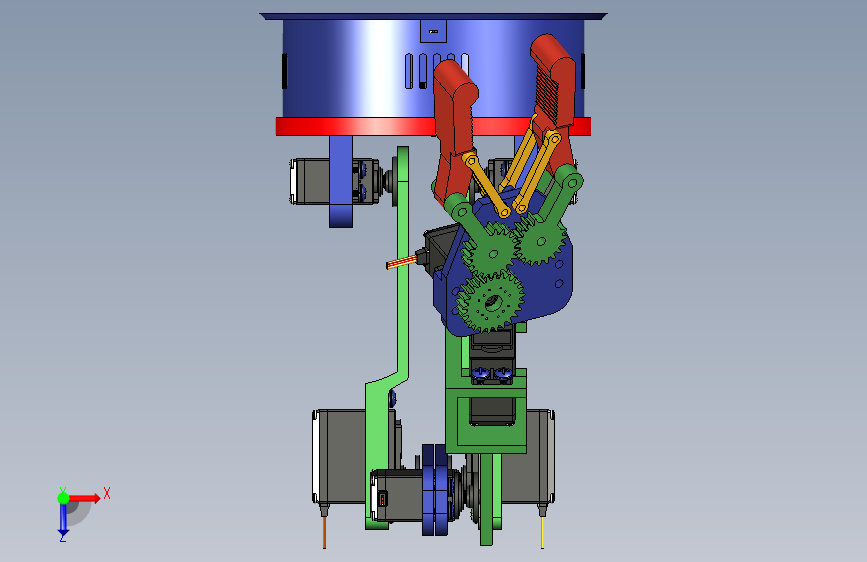Select the lowest green drive gear
The width and height of the screenshot is (867, 562).
[490, 301]
